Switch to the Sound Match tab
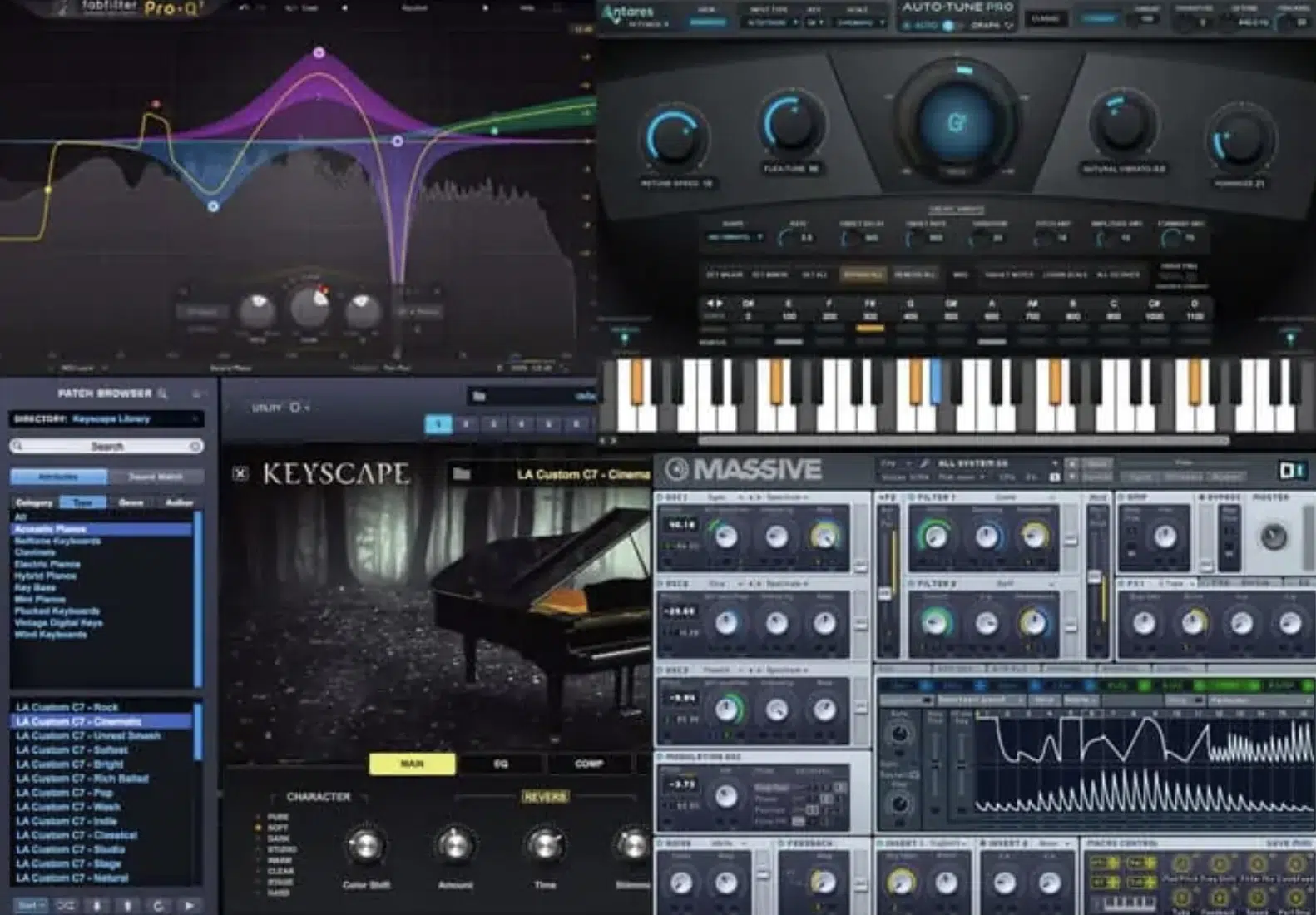Image resolution: width=1316 pixels, height=915 pixels. (156, 477)
